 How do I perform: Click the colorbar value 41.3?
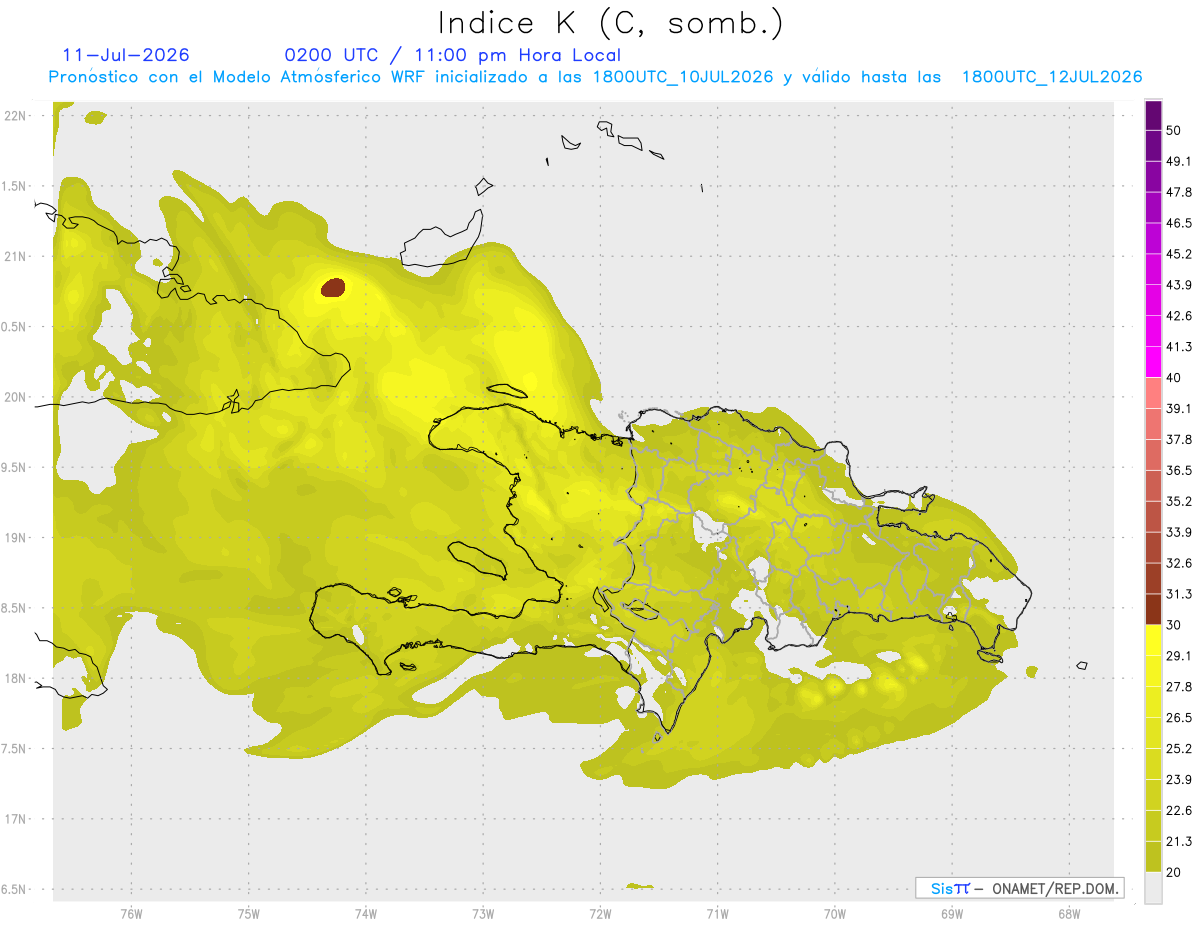[x=1179, y=347]
